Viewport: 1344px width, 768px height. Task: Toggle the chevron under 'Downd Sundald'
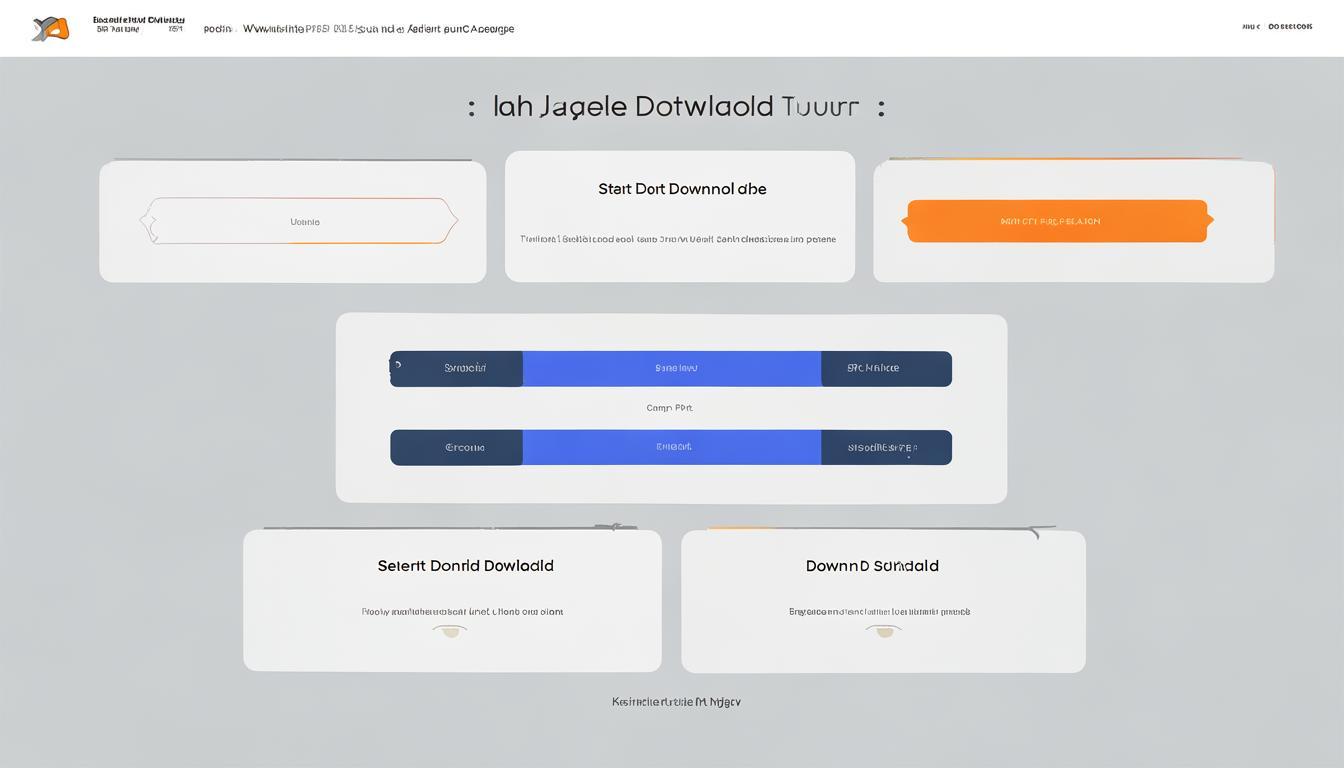(x=884, y=631)
